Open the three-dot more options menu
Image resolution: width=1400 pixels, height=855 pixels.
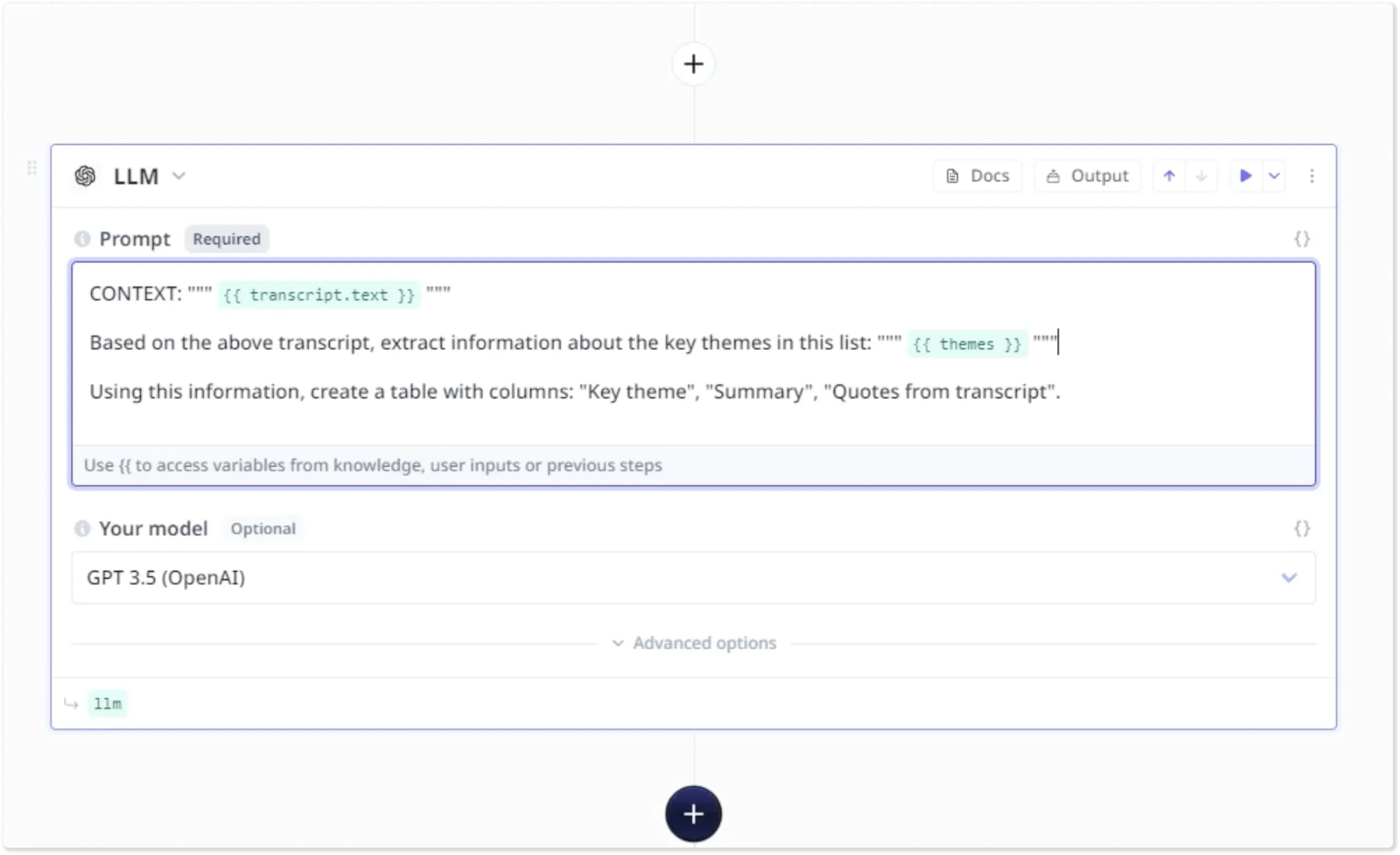coord(1312,176)
